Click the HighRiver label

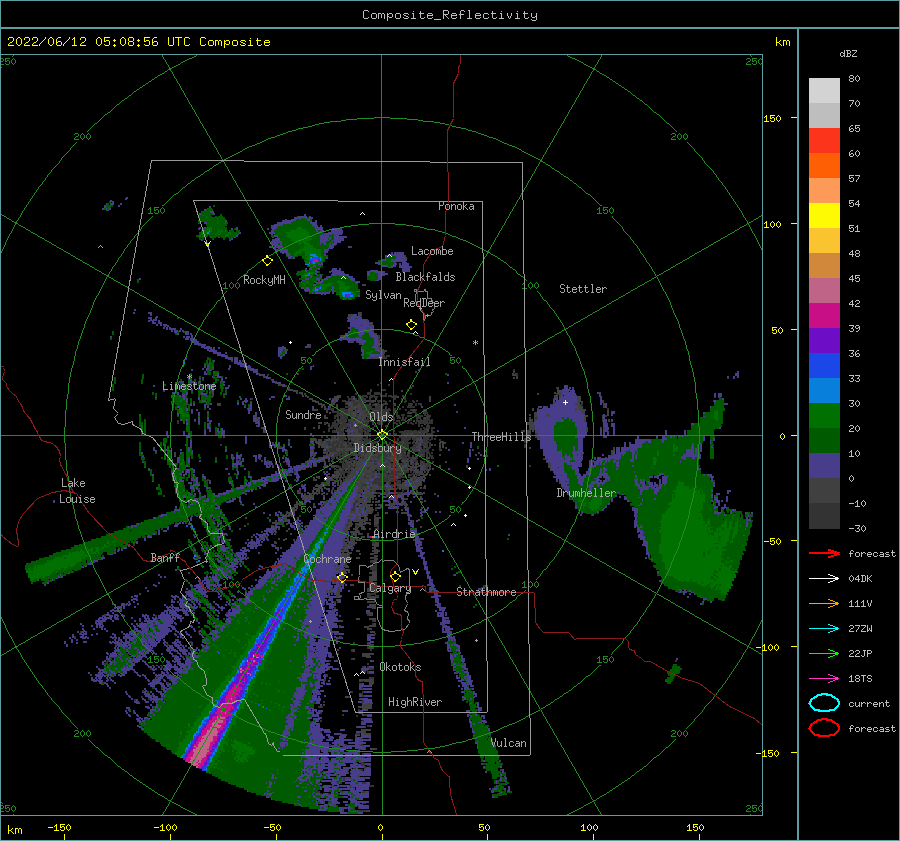coord(415,702)
